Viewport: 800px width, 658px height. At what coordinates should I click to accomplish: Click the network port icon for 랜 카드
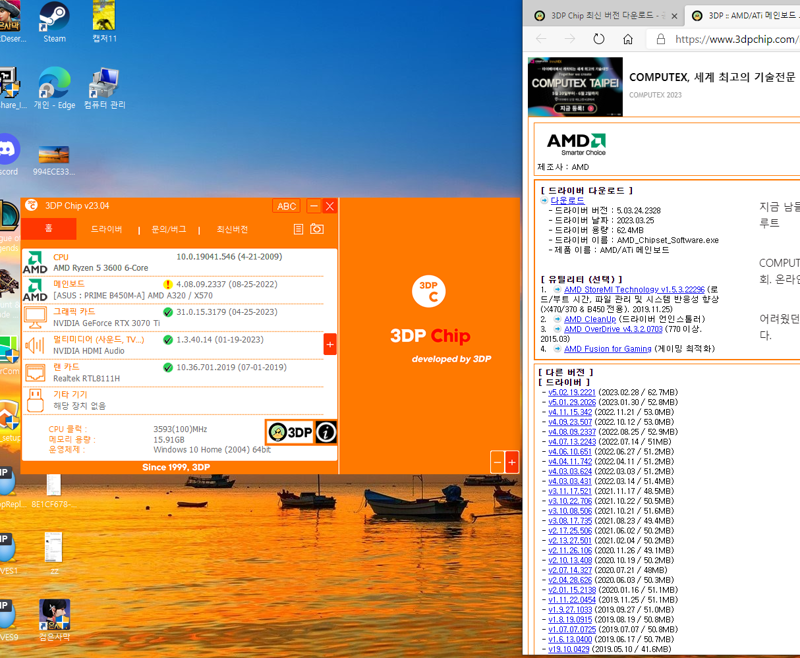(35, 372)
